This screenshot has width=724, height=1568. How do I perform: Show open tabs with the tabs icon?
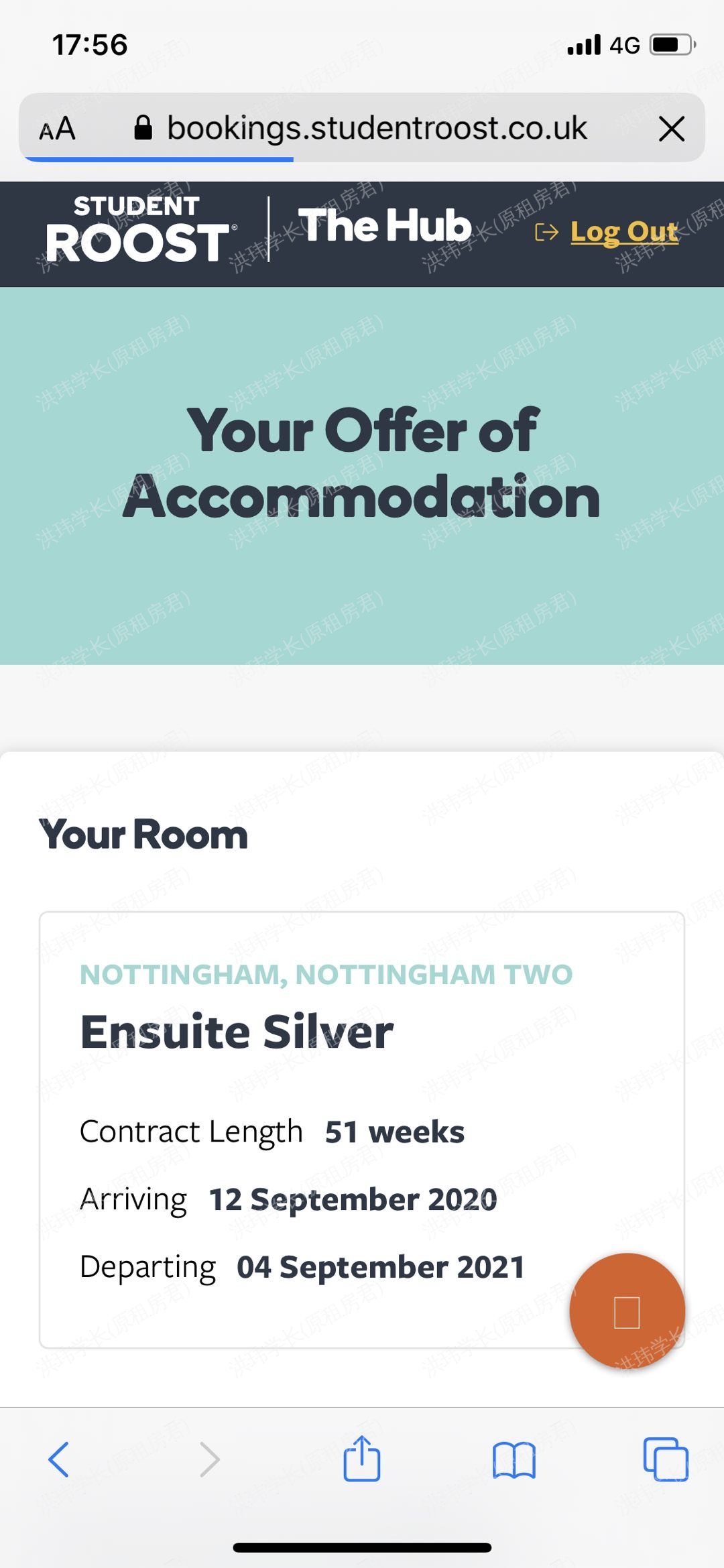click(x=665, y=1459)
